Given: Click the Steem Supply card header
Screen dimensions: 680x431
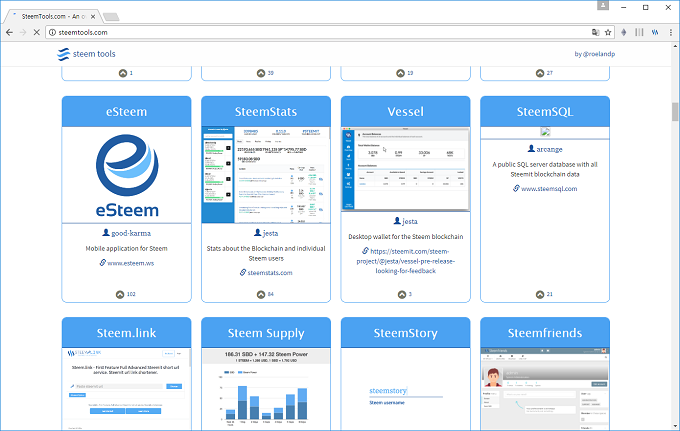Looking at the screenshot, I should (x=266, y=333).
